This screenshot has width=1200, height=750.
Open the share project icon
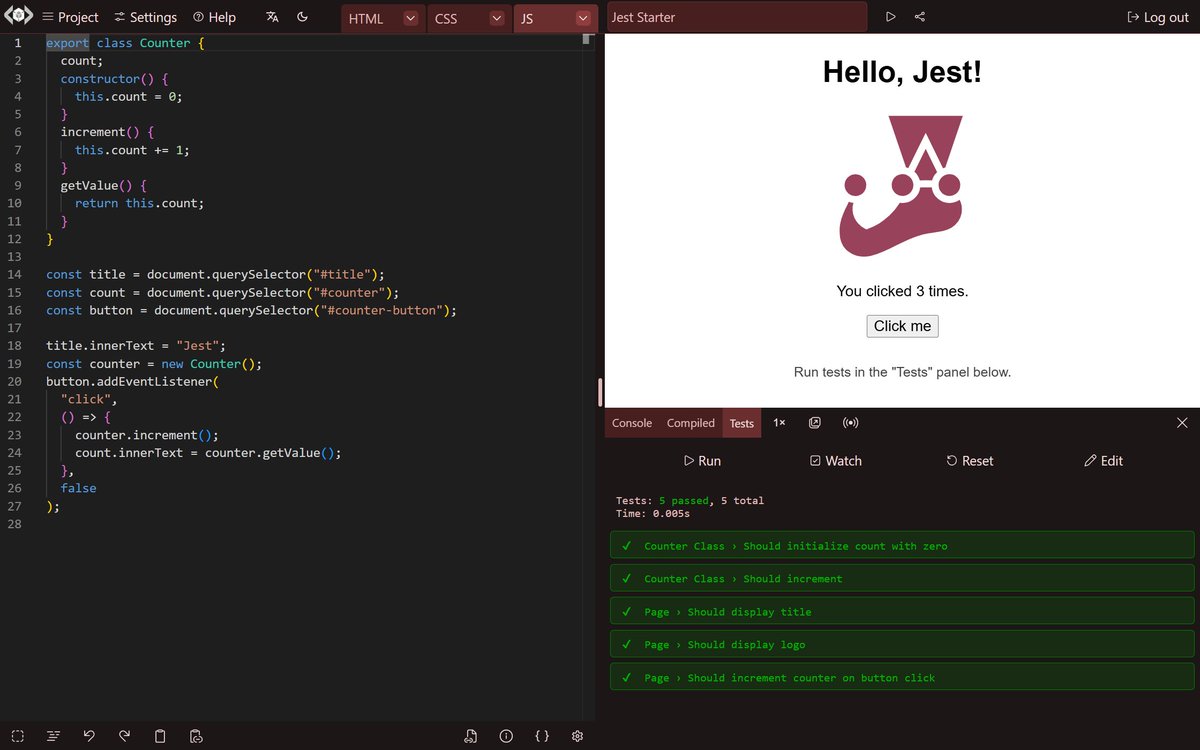pos(920,17)
